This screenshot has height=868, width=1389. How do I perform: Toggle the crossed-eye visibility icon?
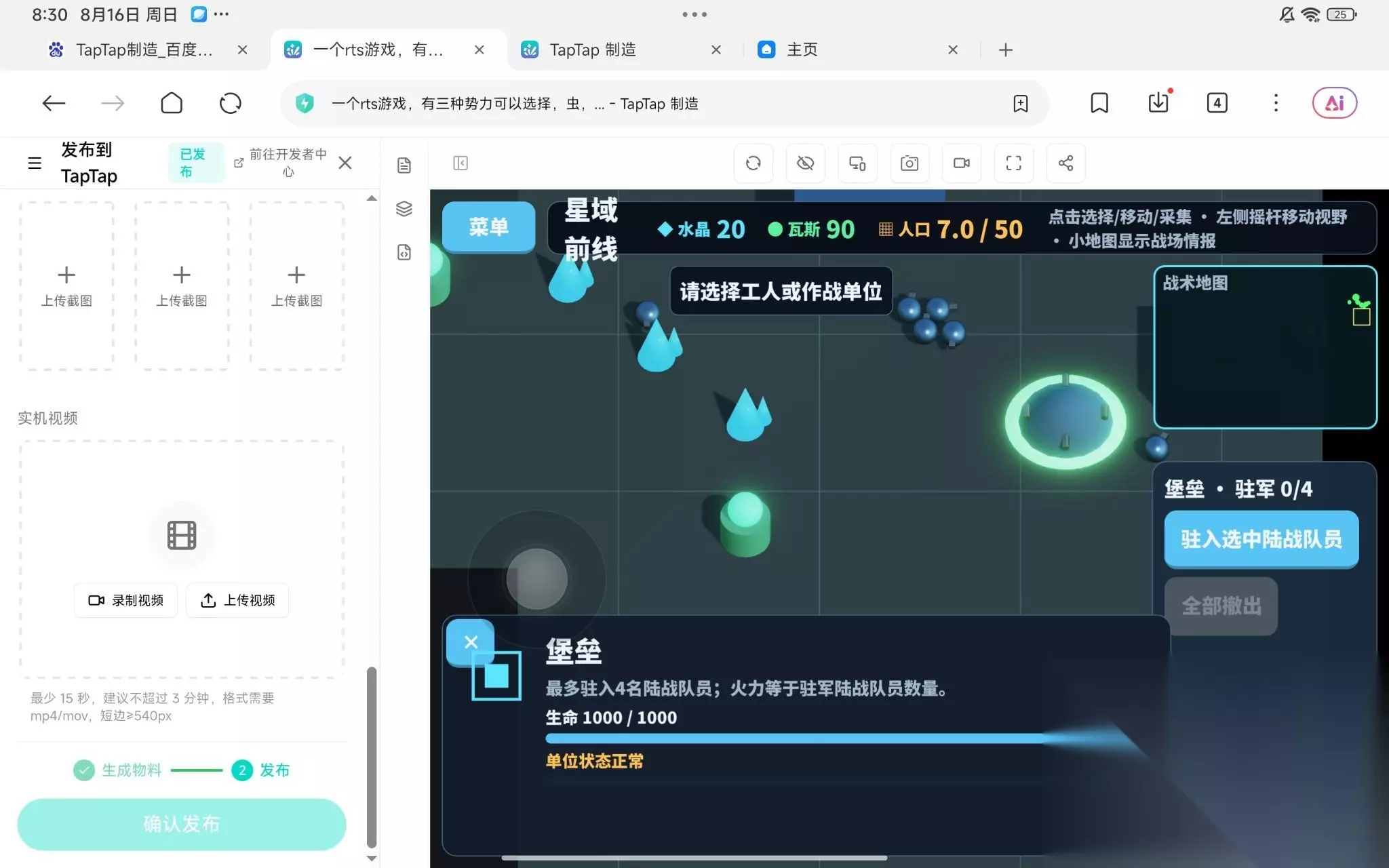coord(805,163)
